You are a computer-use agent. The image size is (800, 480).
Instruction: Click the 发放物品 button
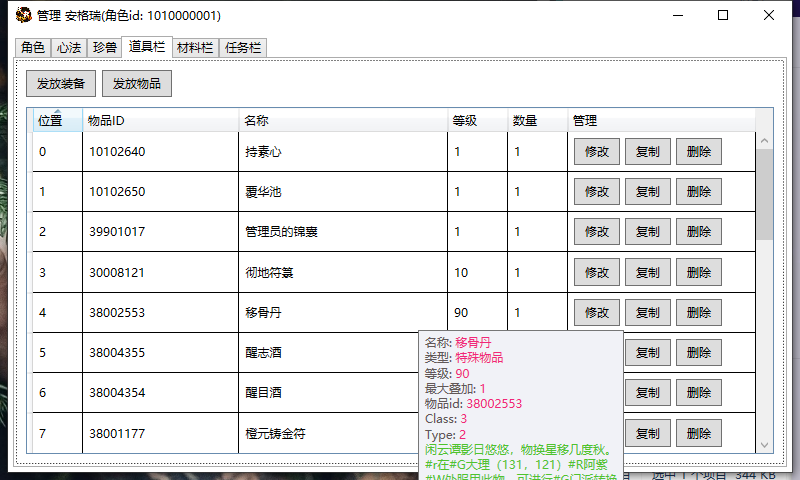pyautogui.click(x=137, y=84)
